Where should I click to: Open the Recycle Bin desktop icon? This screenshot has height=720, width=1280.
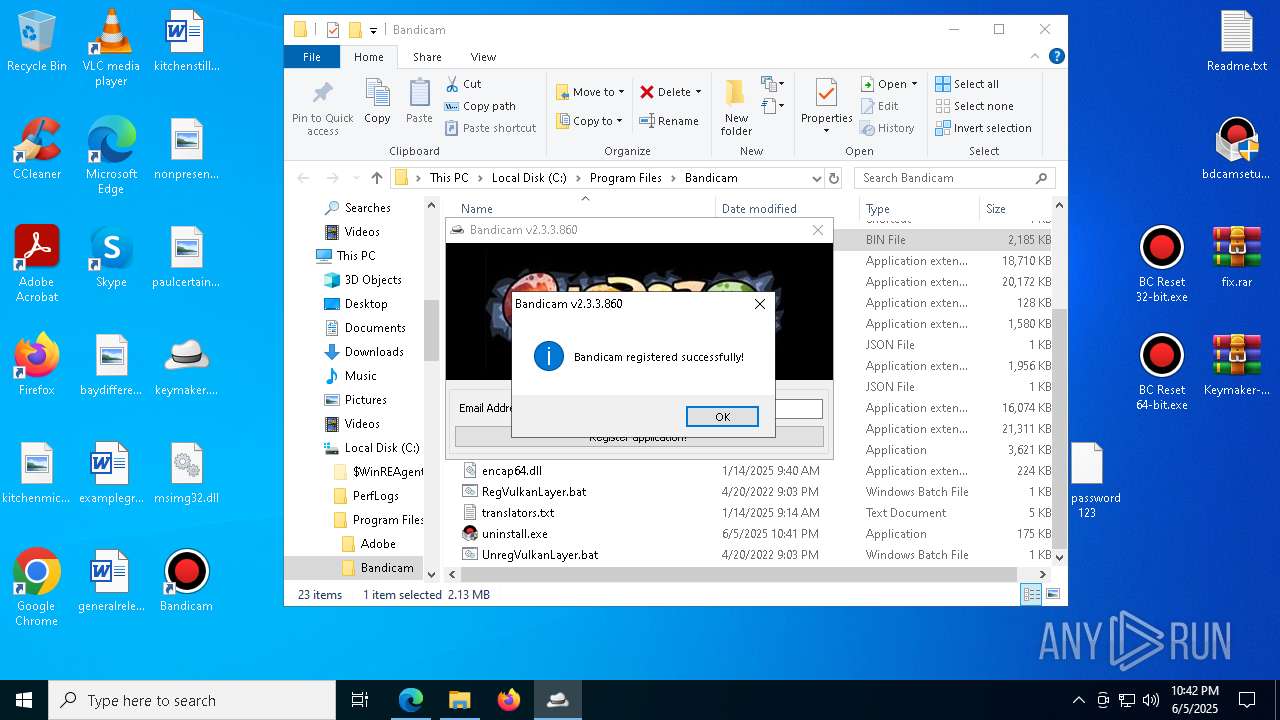point(37,42)
